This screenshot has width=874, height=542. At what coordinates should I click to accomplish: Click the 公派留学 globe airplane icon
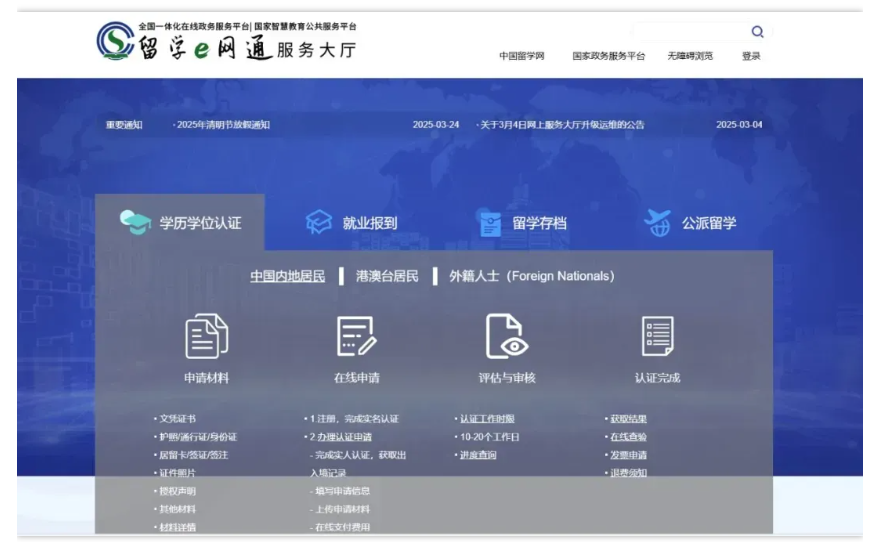tap(658, 223)
